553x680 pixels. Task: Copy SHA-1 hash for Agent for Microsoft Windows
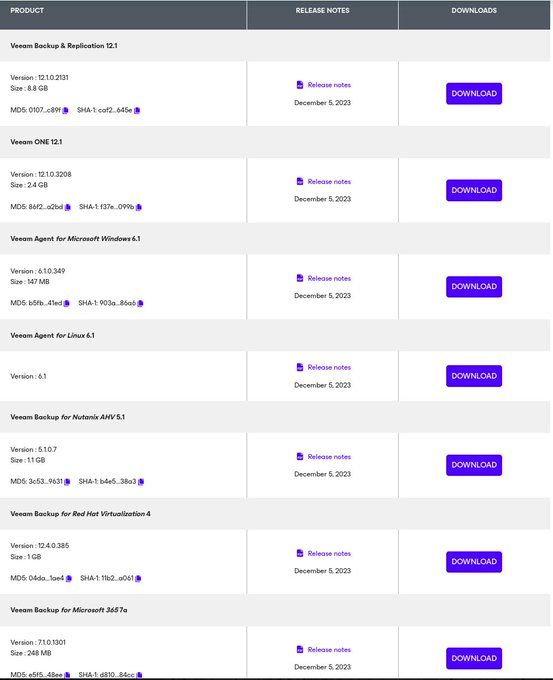140,304
